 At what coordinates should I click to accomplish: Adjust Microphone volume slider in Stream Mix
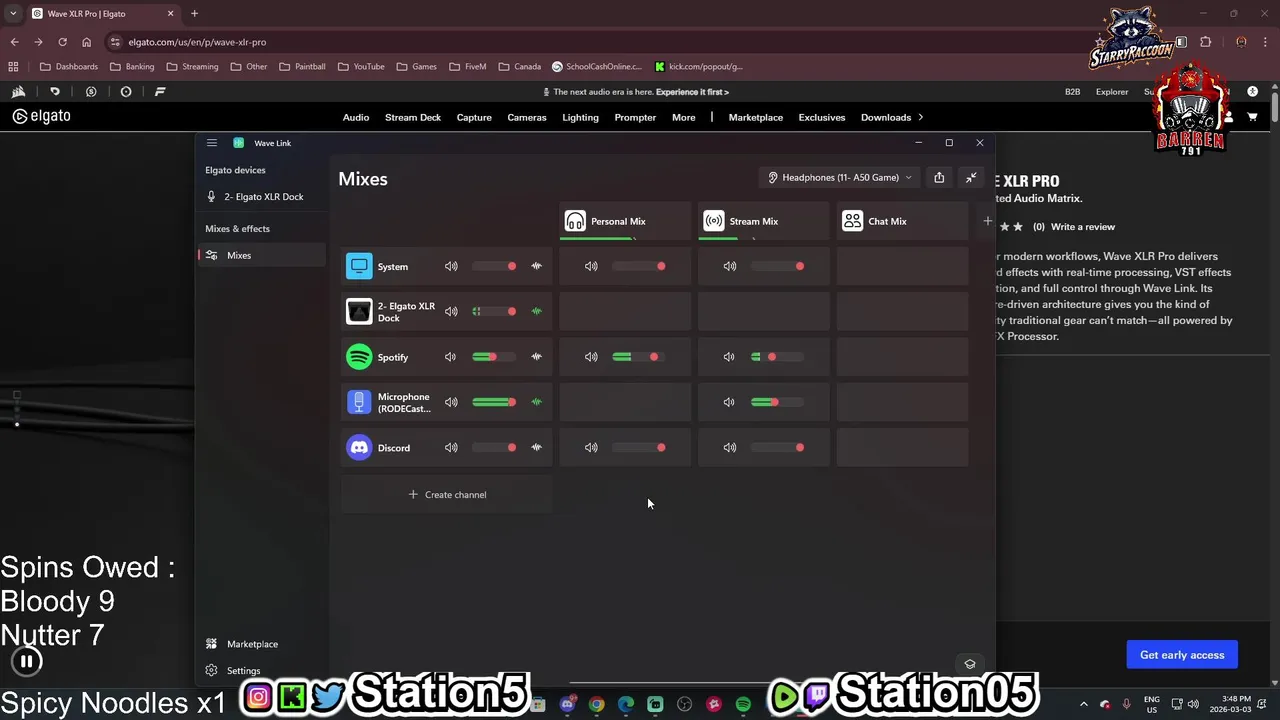point(778,402)
